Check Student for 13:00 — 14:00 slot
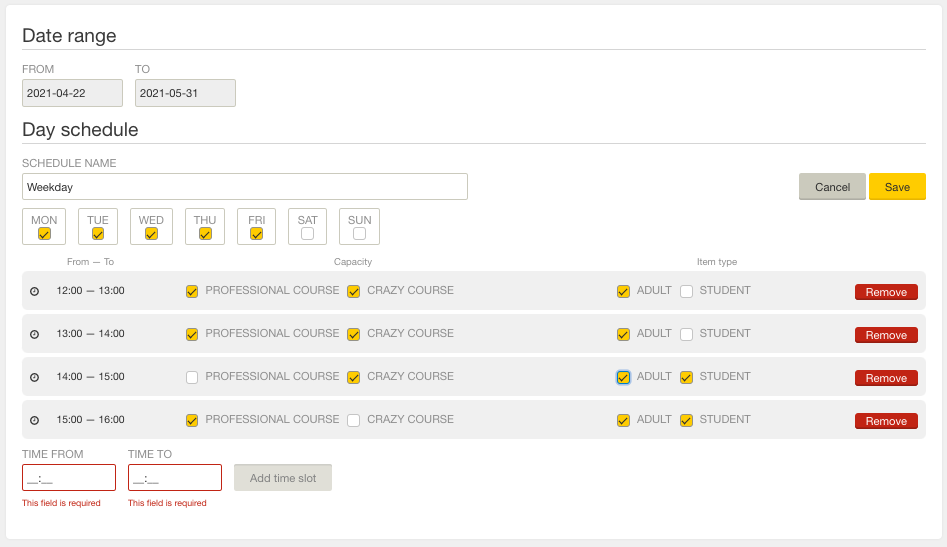The width and height of the screenshot is (947, 547). pyautogui.click(x=686, y=334)
